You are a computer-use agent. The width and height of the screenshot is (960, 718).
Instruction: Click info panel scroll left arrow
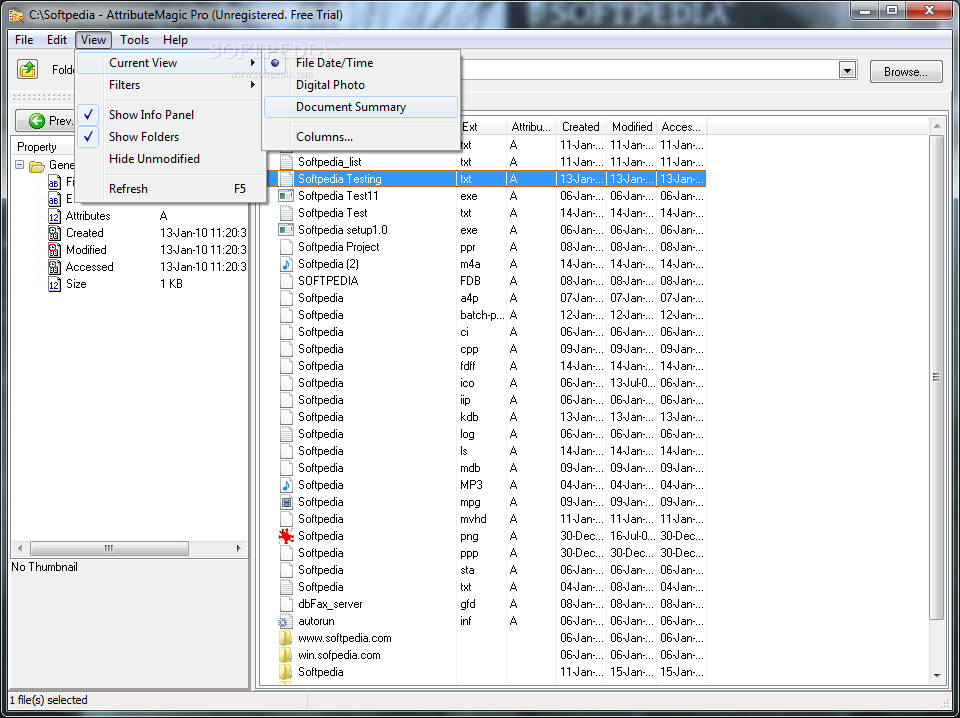coord(20,548)
